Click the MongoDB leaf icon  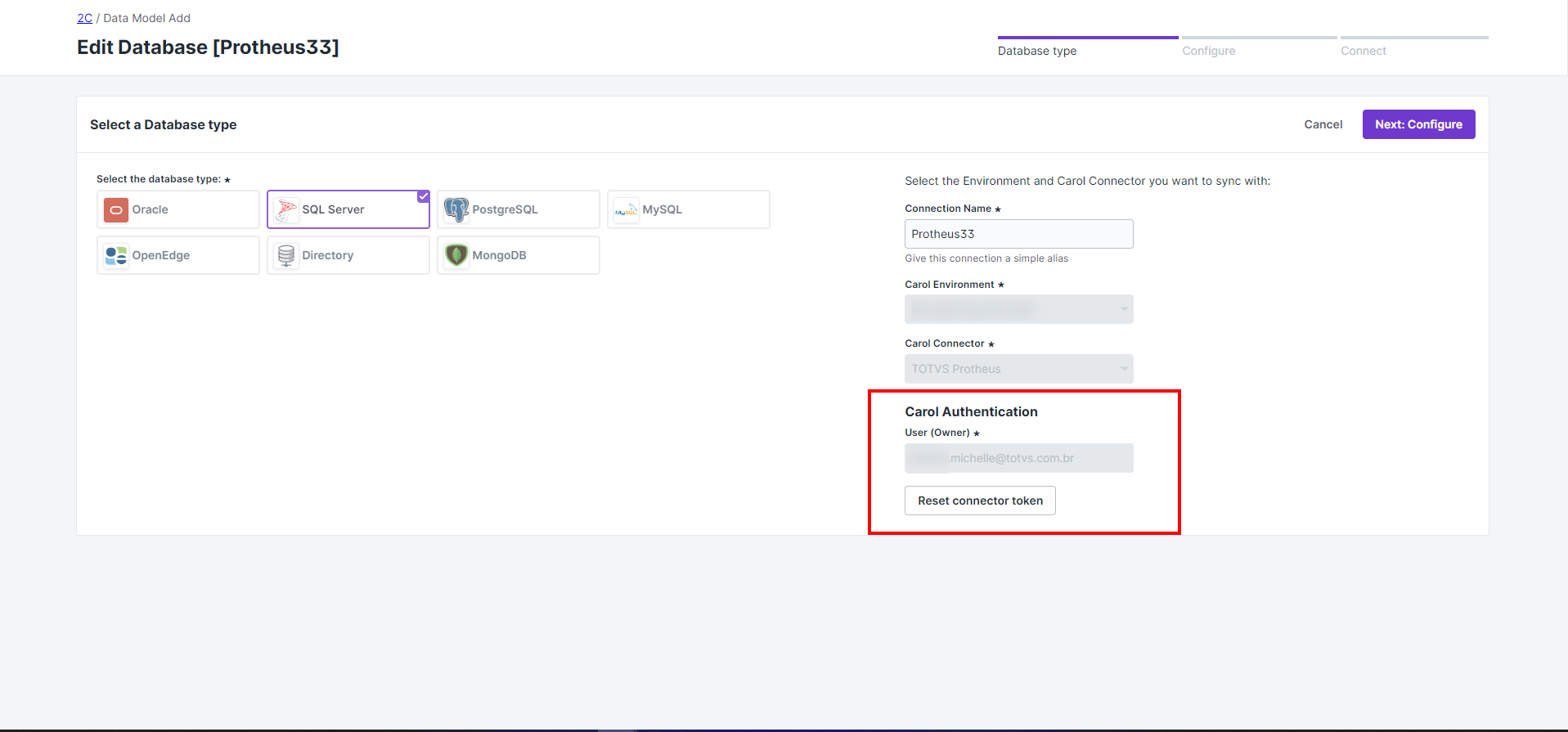pos(456,256)
